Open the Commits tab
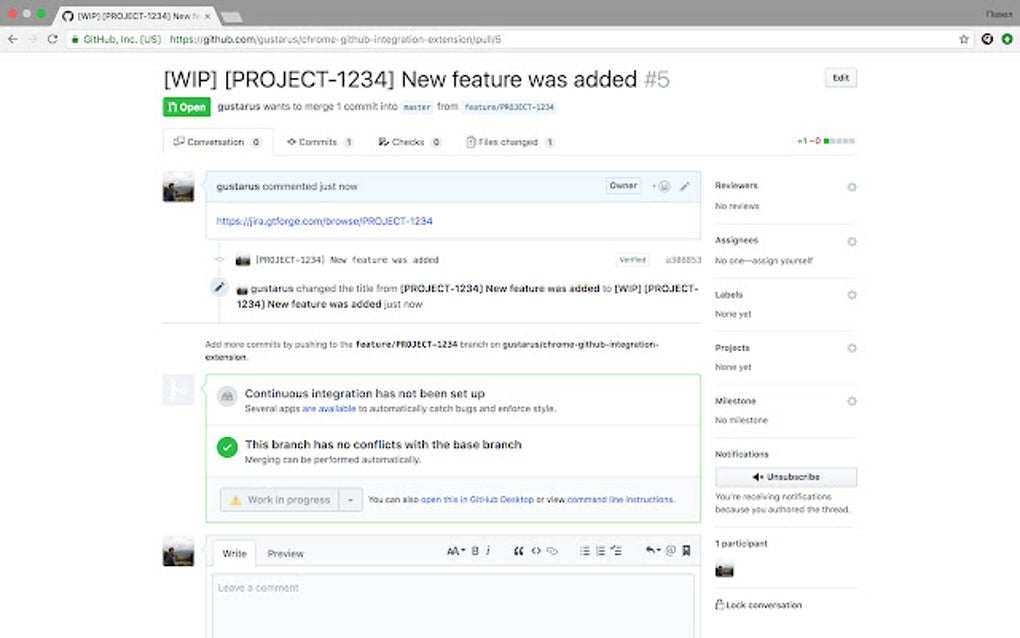Screen dimensions: 1020x638 318,141
